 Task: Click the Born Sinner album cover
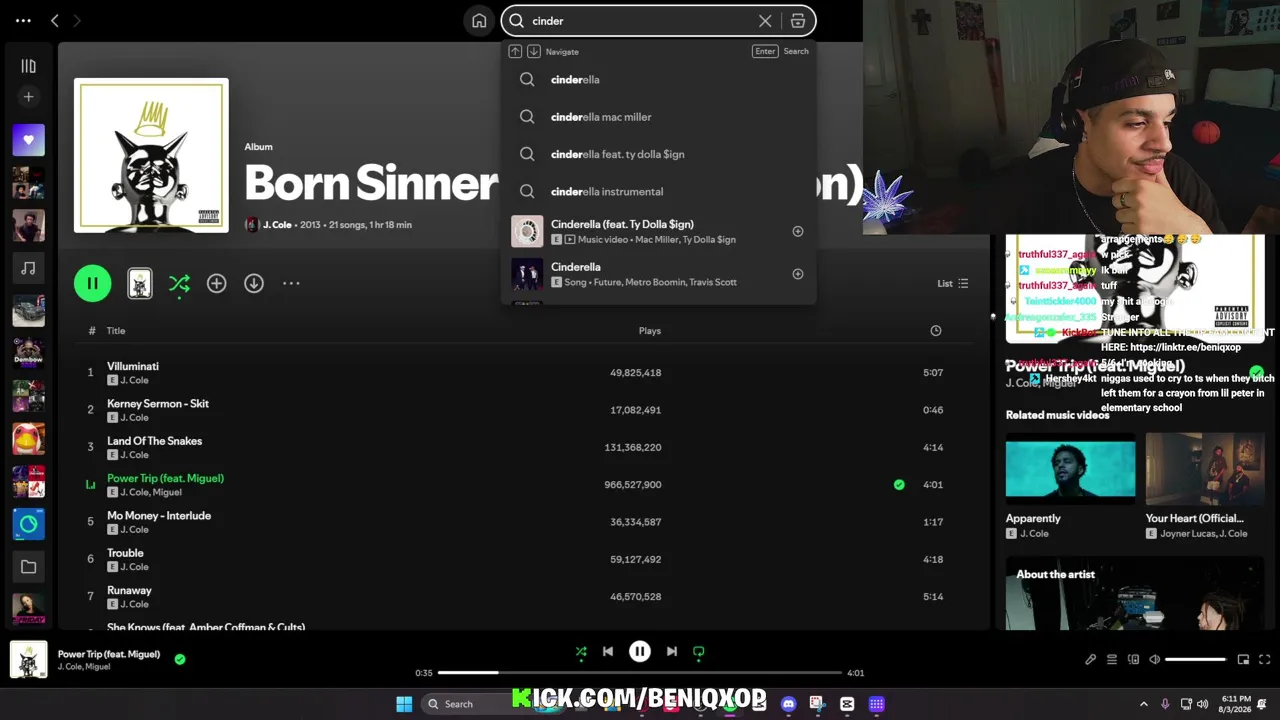click(151, 155)
